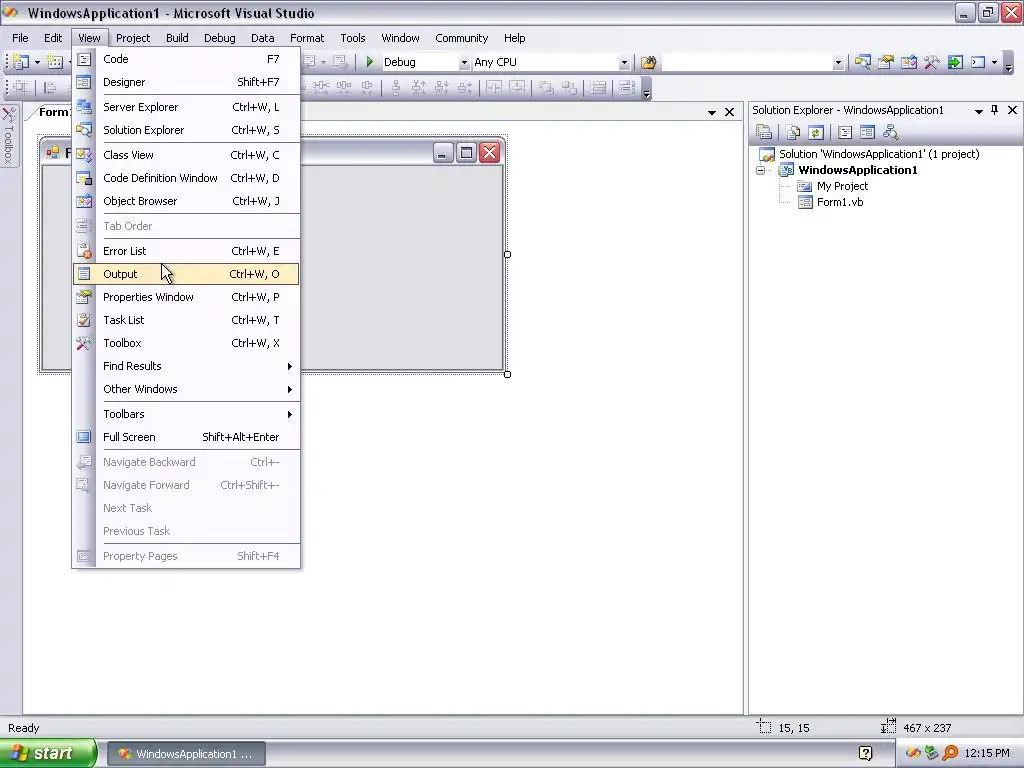Select the Solution 'WindowsApplication1' node
The width and height of the screenshot is (1024, 768).
(x=879, y=154)
